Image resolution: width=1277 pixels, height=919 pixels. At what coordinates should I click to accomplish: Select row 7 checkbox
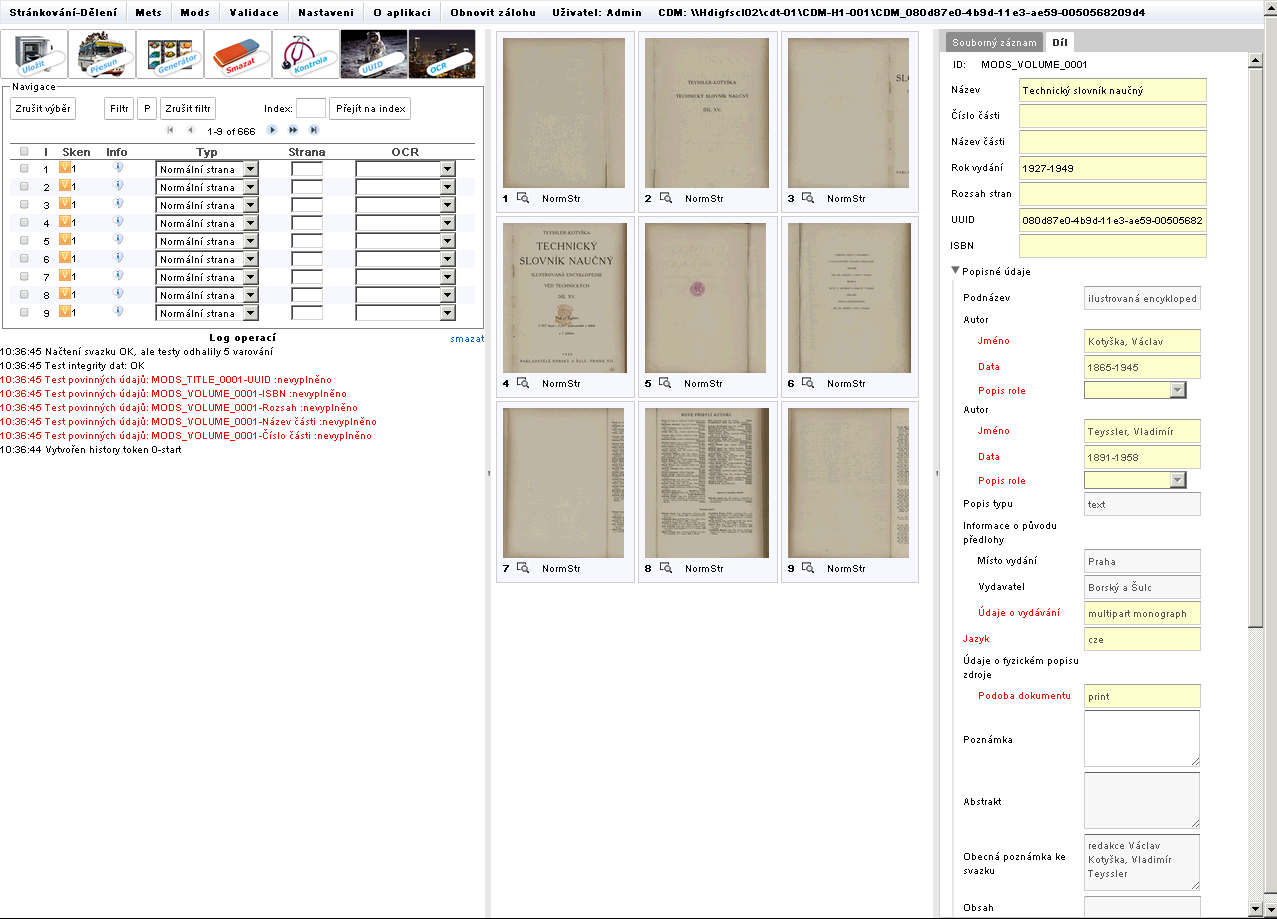(24, 277)
